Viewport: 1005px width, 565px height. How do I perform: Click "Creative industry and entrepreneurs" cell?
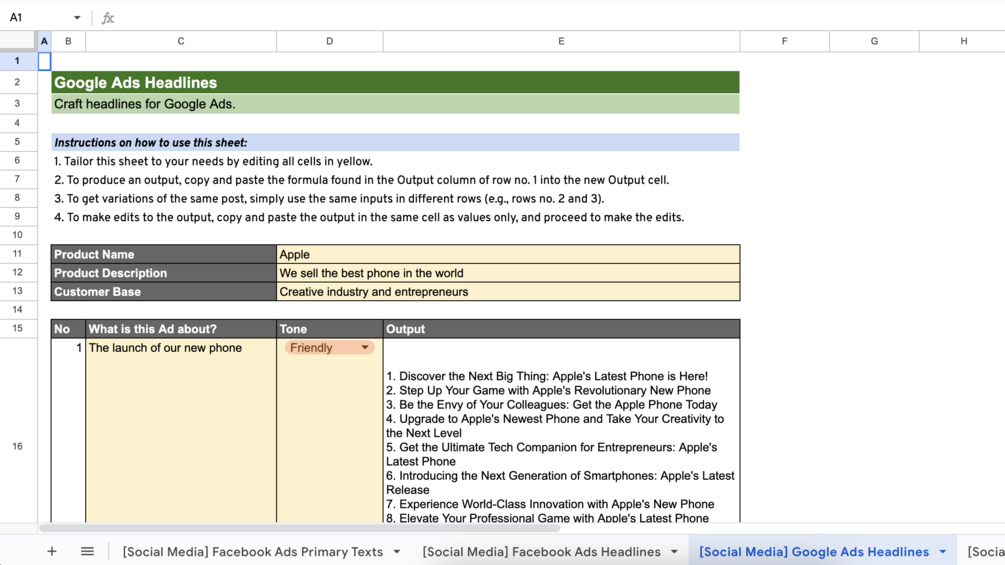[x=508, y=291]
